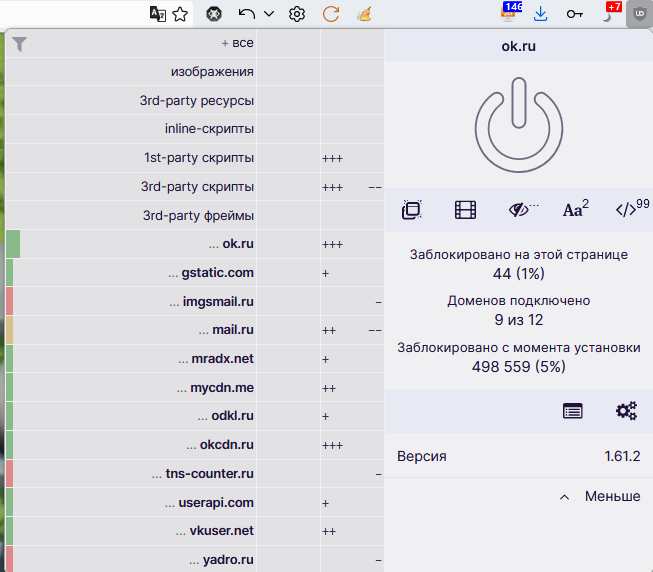Screen dimensions: 653x572
Task: Click the dark round soccer-ball extension icon
Action: [214, 14]
